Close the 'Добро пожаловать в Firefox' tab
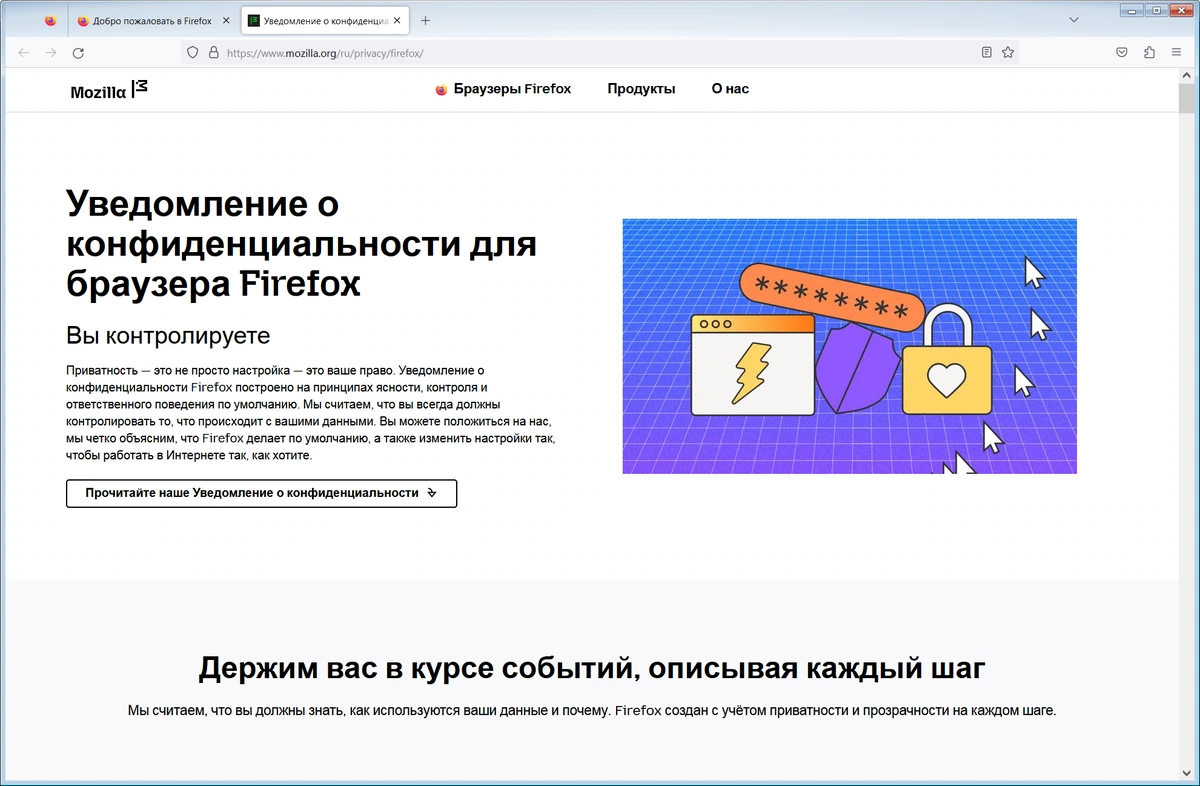Screen dimensions: 1200x786 [x=226, y=20]
